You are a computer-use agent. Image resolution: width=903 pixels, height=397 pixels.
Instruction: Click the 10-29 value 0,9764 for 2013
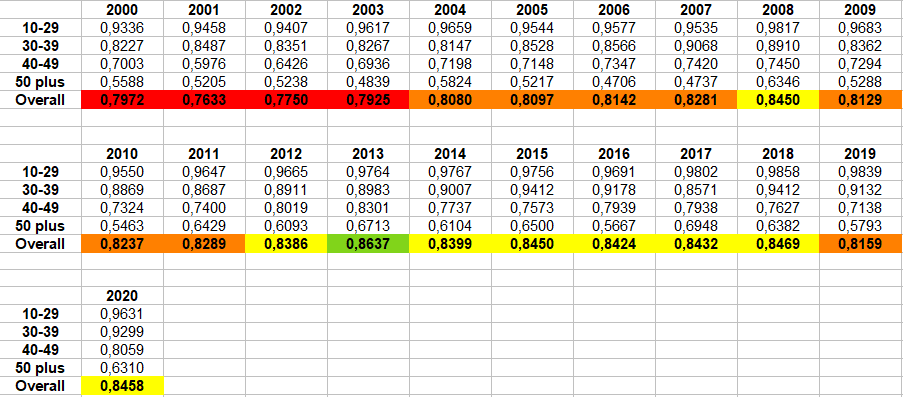pos(368,172)
